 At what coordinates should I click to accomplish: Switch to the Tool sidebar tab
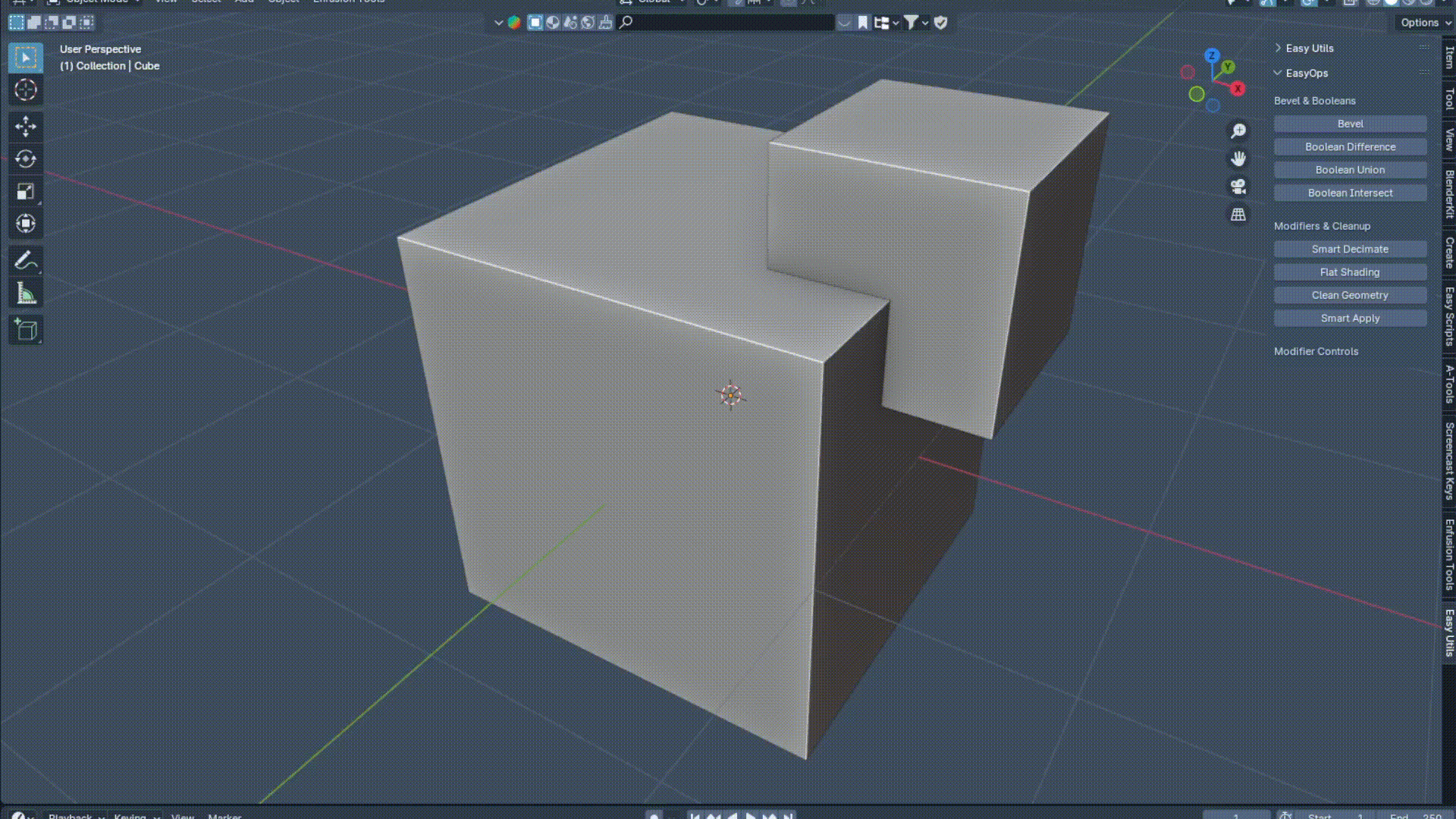1449,99
